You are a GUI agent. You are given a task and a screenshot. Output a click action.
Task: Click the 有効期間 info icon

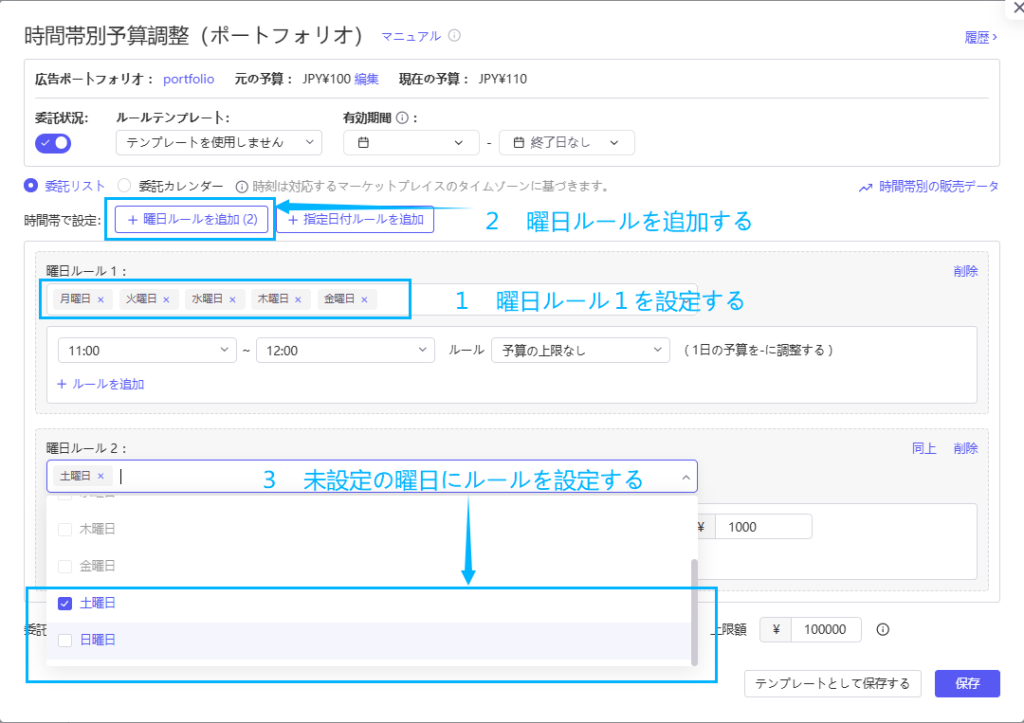click(x=402, y=118)
